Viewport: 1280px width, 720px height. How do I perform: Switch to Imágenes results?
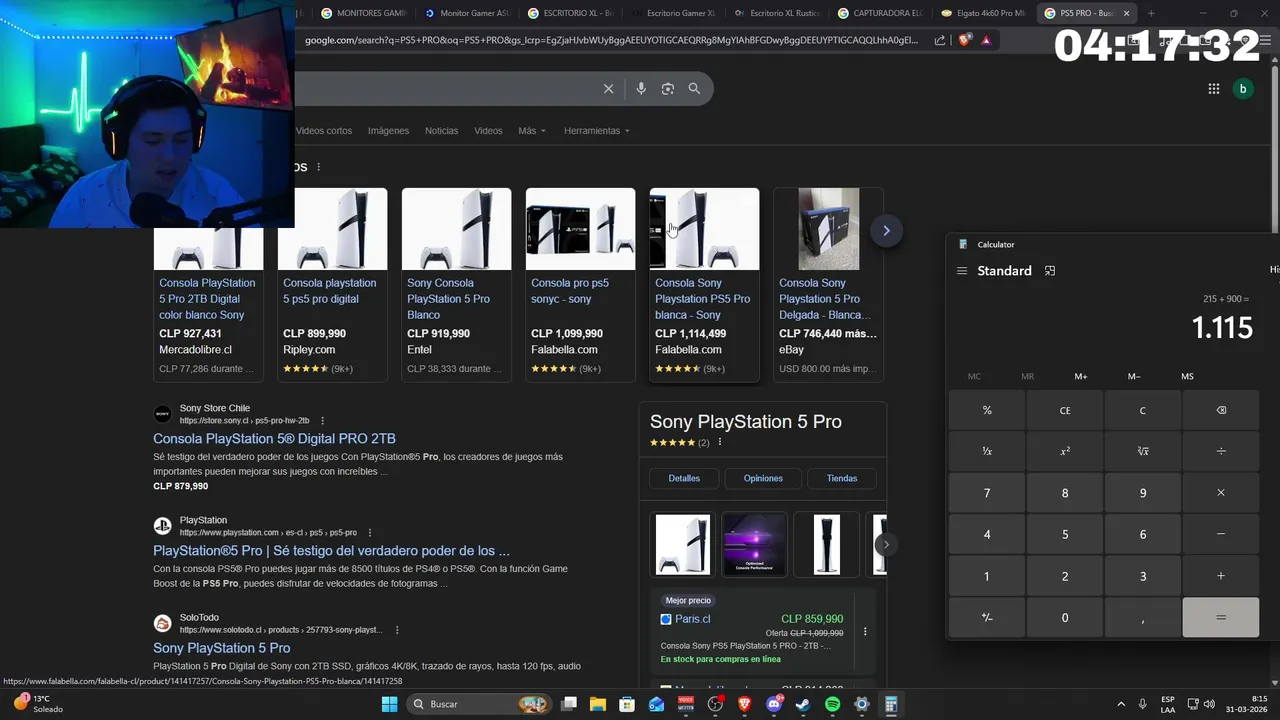(x=388, y=131)
